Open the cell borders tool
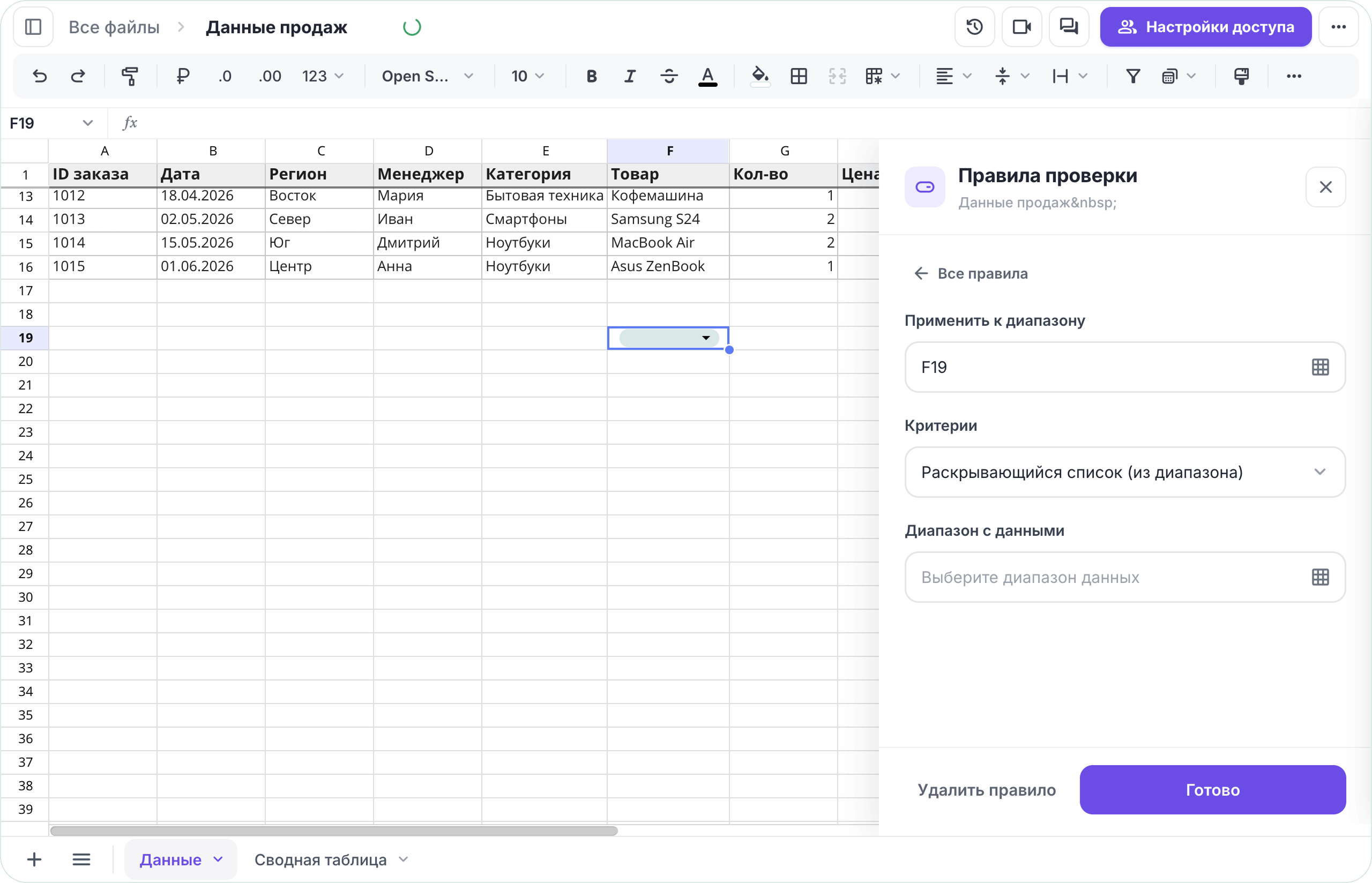 click(x=799, y=76)
